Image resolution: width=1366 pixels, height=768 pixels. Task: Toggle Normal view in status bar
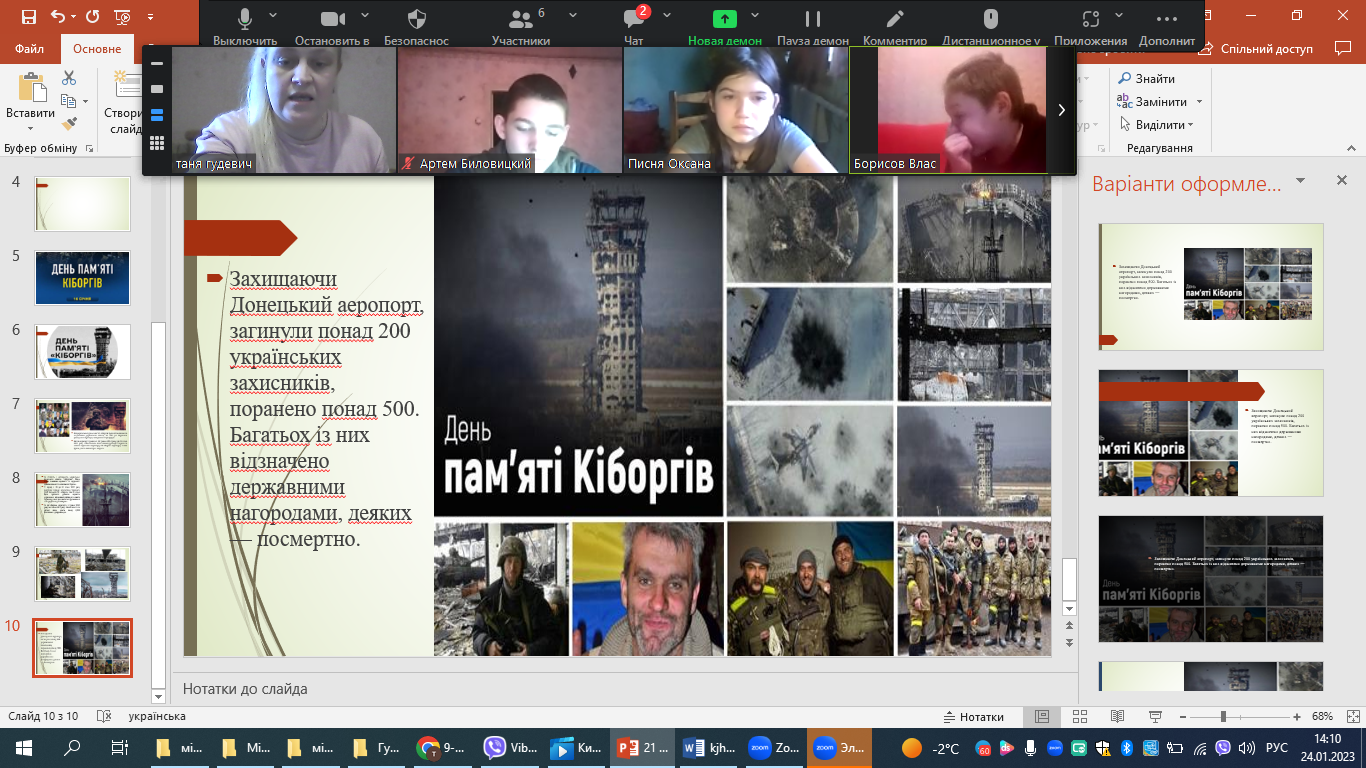[1042, 716]
